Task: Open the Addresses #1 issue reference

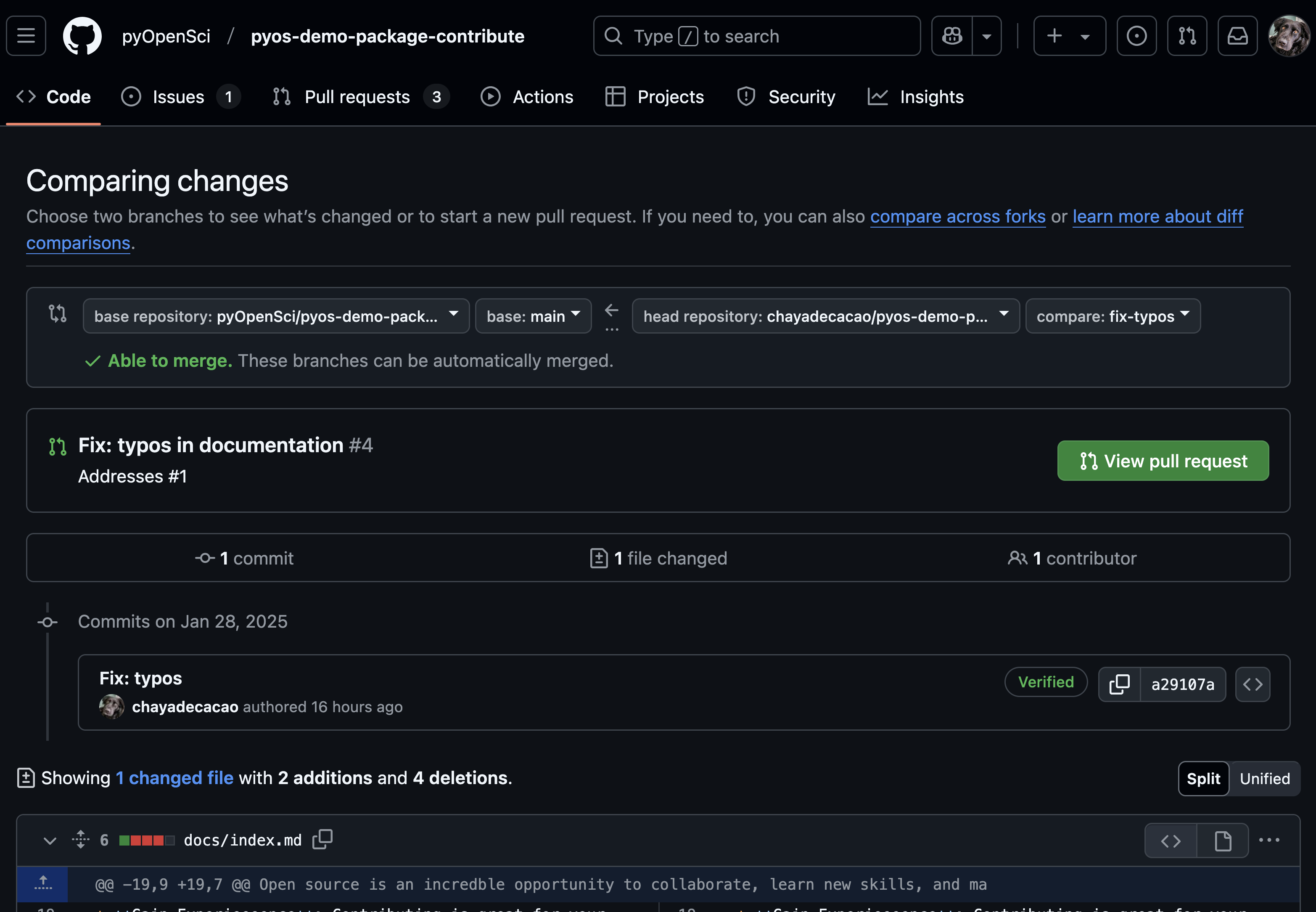Action: coord(132,477)
